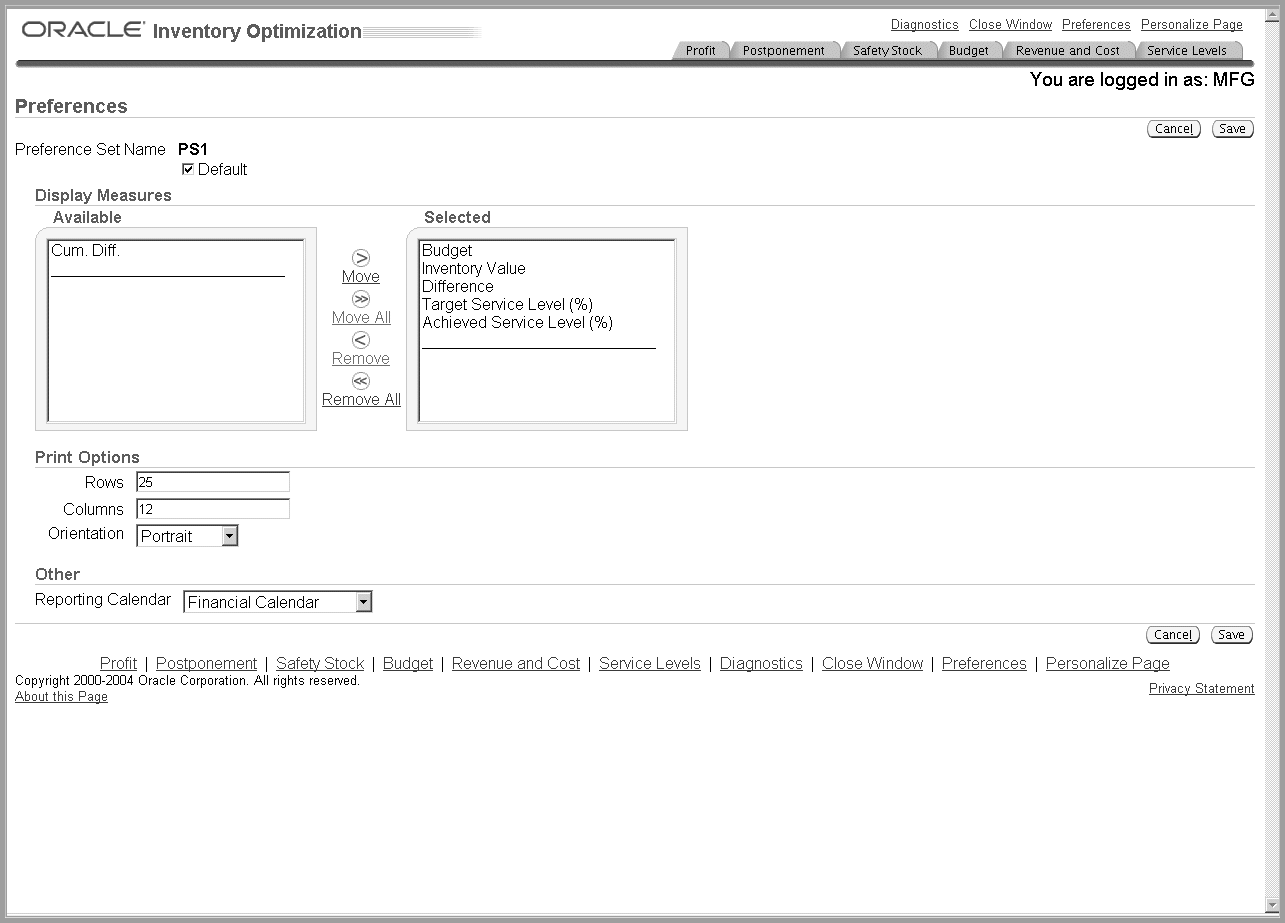Click the bottom Cancel button
This screenshot has width=1285, height=923.
1173,635
